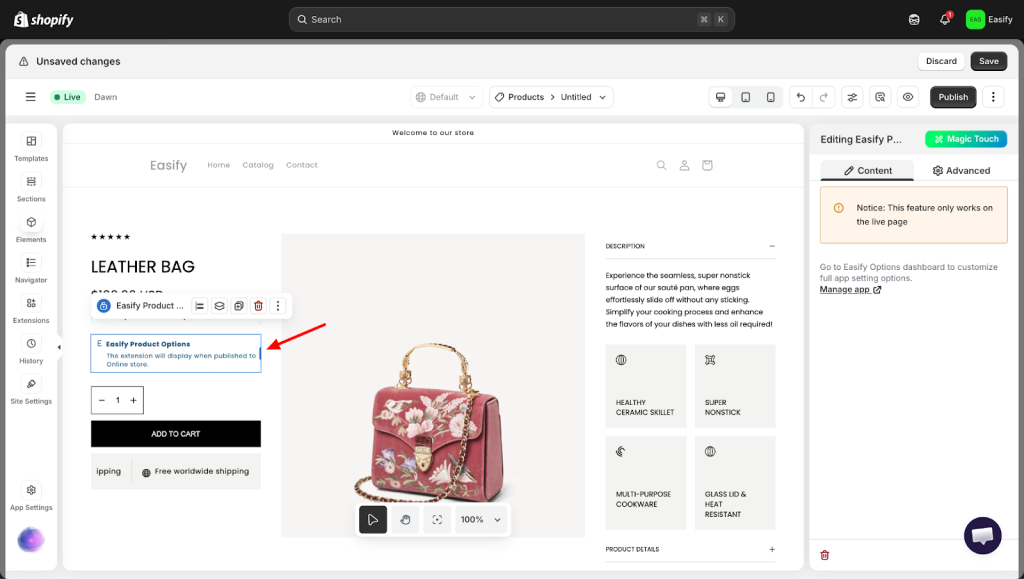Open the 100% zoom level dropdown
1024x579 pixels.
pyautogui.click(x=481, y=520)
